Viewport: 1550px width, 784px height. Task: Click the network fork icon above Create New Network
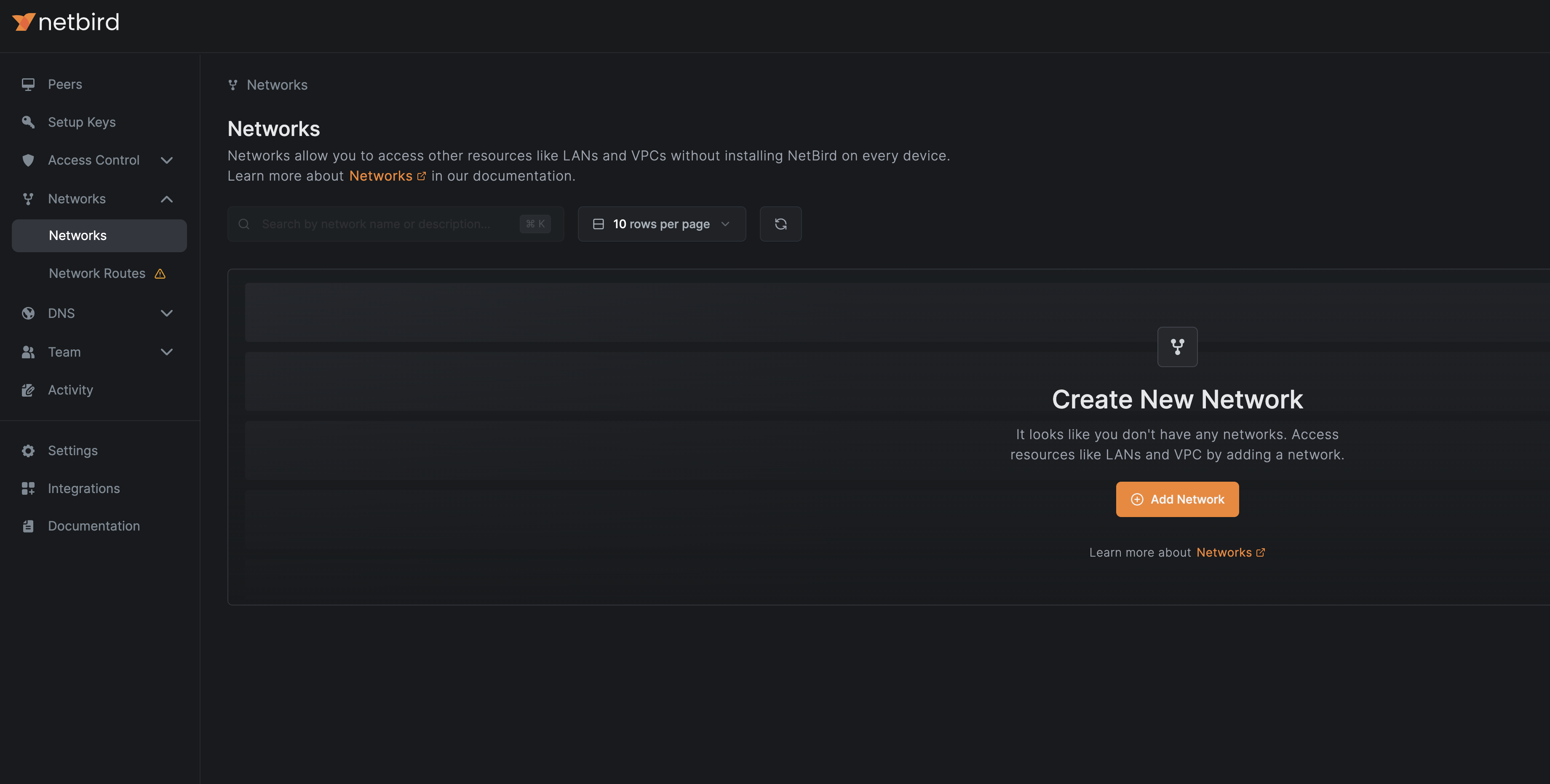[x=1177, y=347]
